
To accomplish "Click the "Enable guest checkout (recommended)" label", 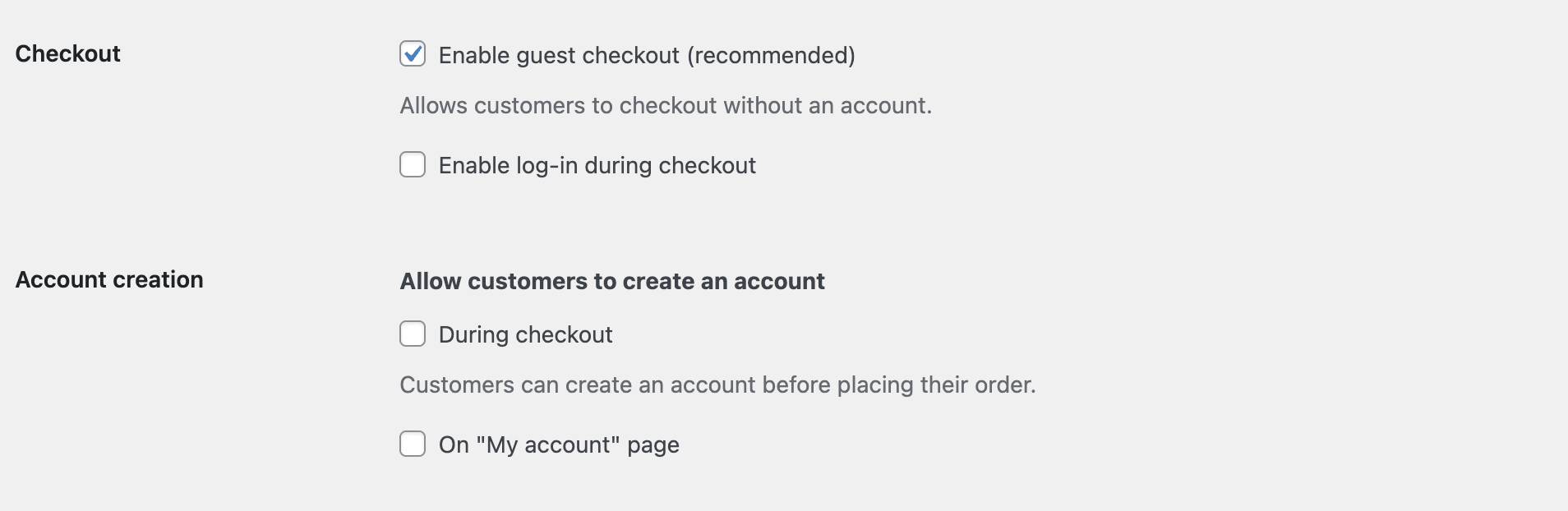I will (x=648, y=54).
